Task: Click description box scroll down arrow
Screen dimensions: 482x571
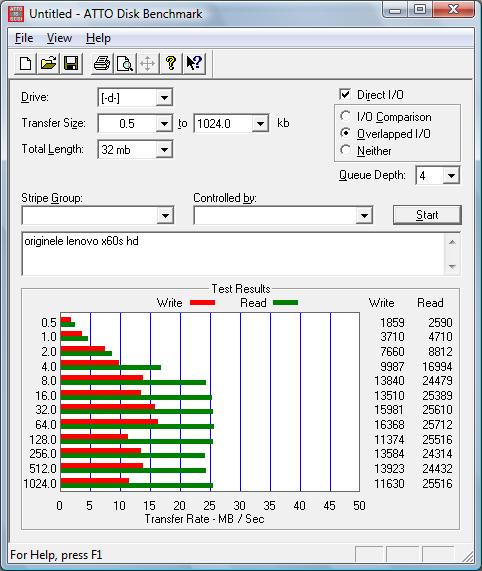Action: pyautogui.click(x=452, y=266)
